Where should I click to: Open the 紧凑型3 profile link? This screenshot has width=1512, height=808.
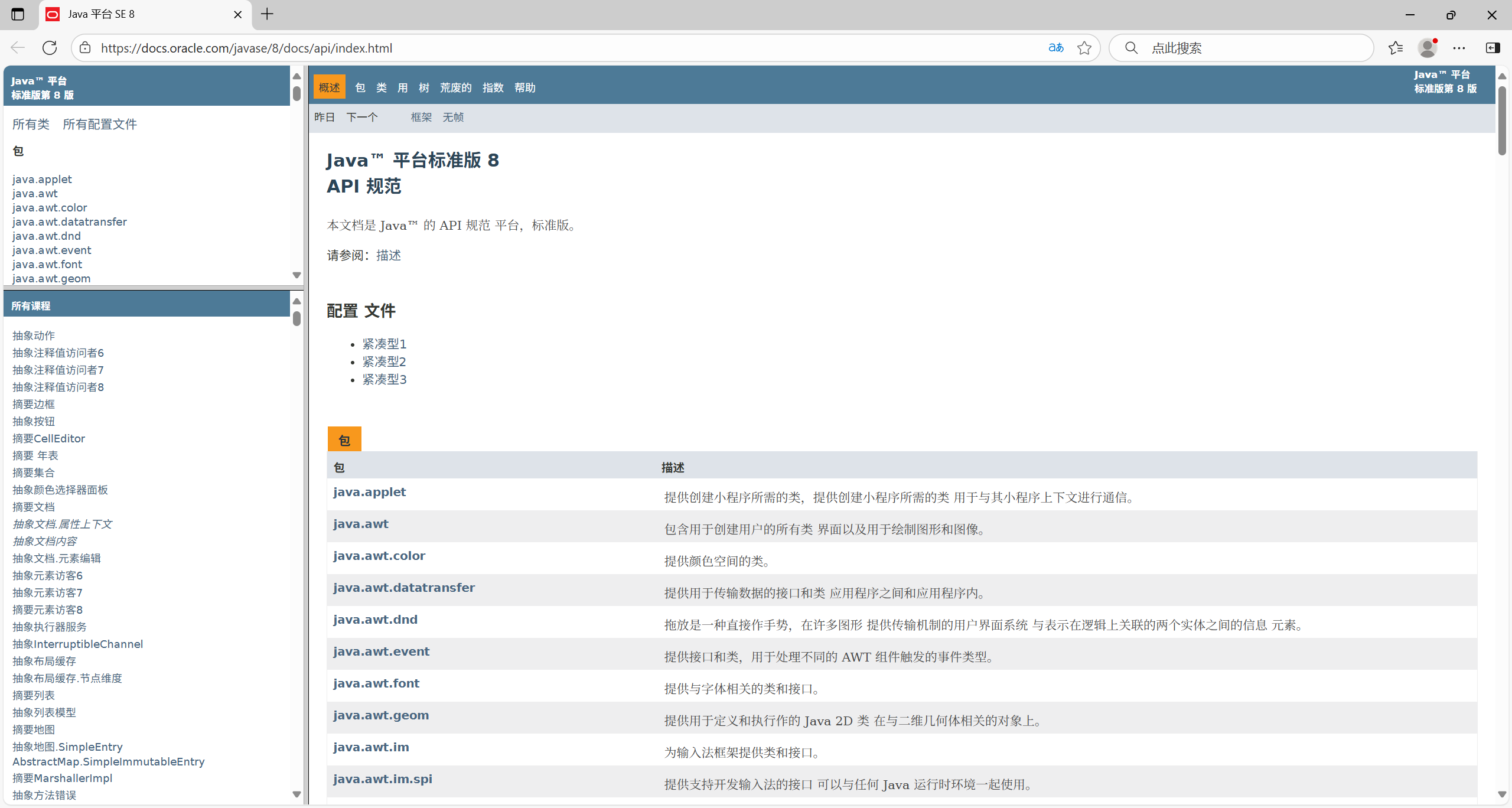tap(384, 379)
